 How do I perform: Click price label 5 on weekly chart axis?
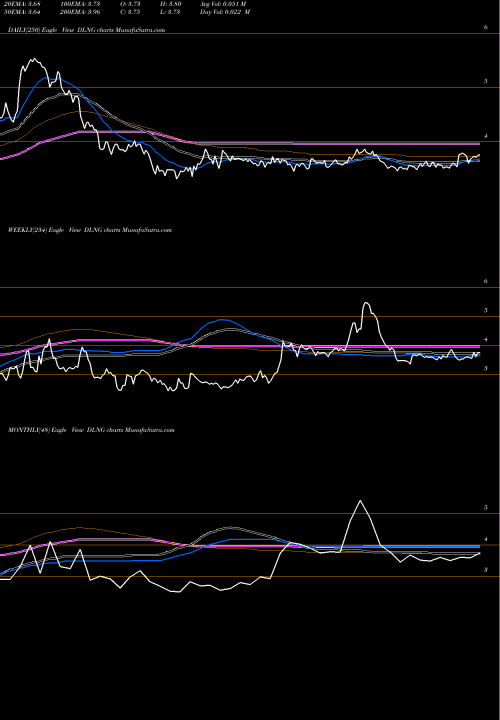pyautogui.click(x=485, y=310)
